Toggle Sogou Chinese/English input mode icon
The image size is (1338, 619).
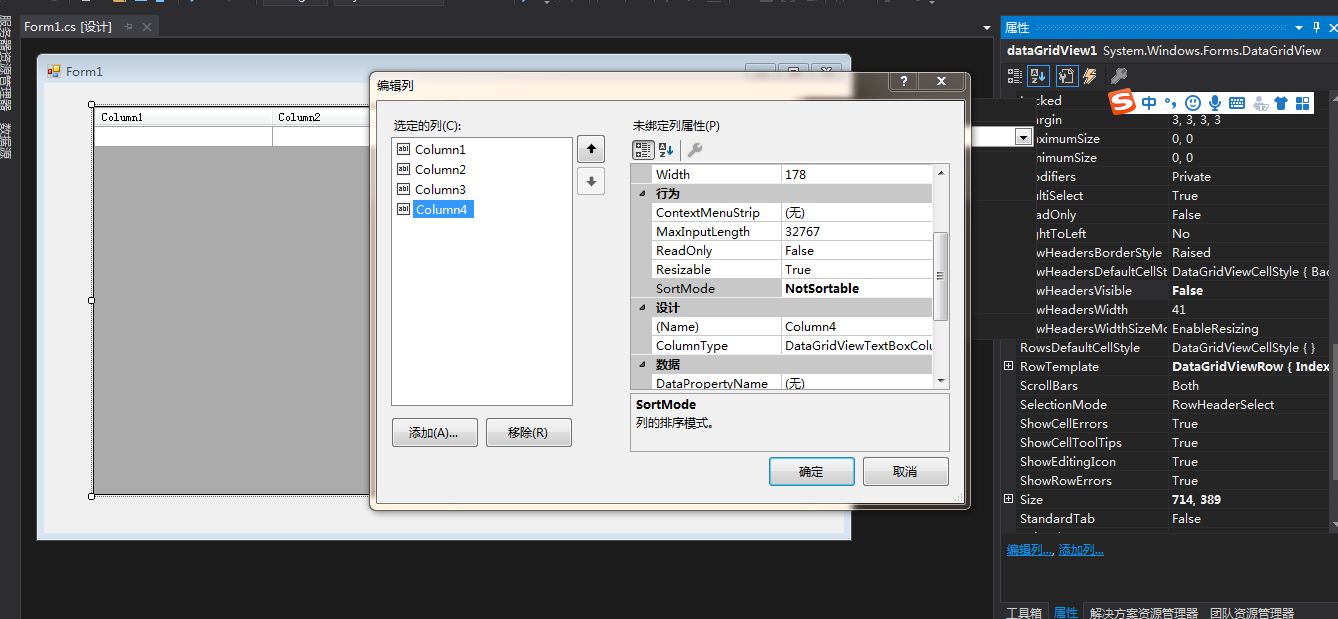pyautogui.click(x=1150, y=101)
